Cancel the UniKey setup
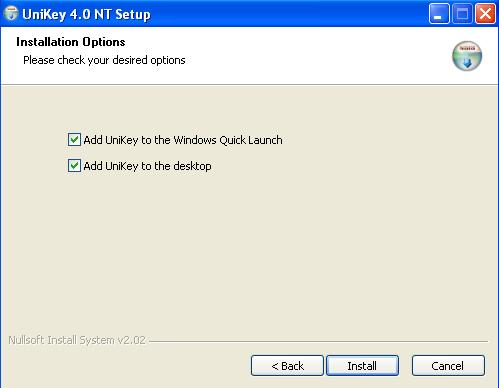Image resolution: width=499 pixels, height=388 pixels. (x=448, y=366)
